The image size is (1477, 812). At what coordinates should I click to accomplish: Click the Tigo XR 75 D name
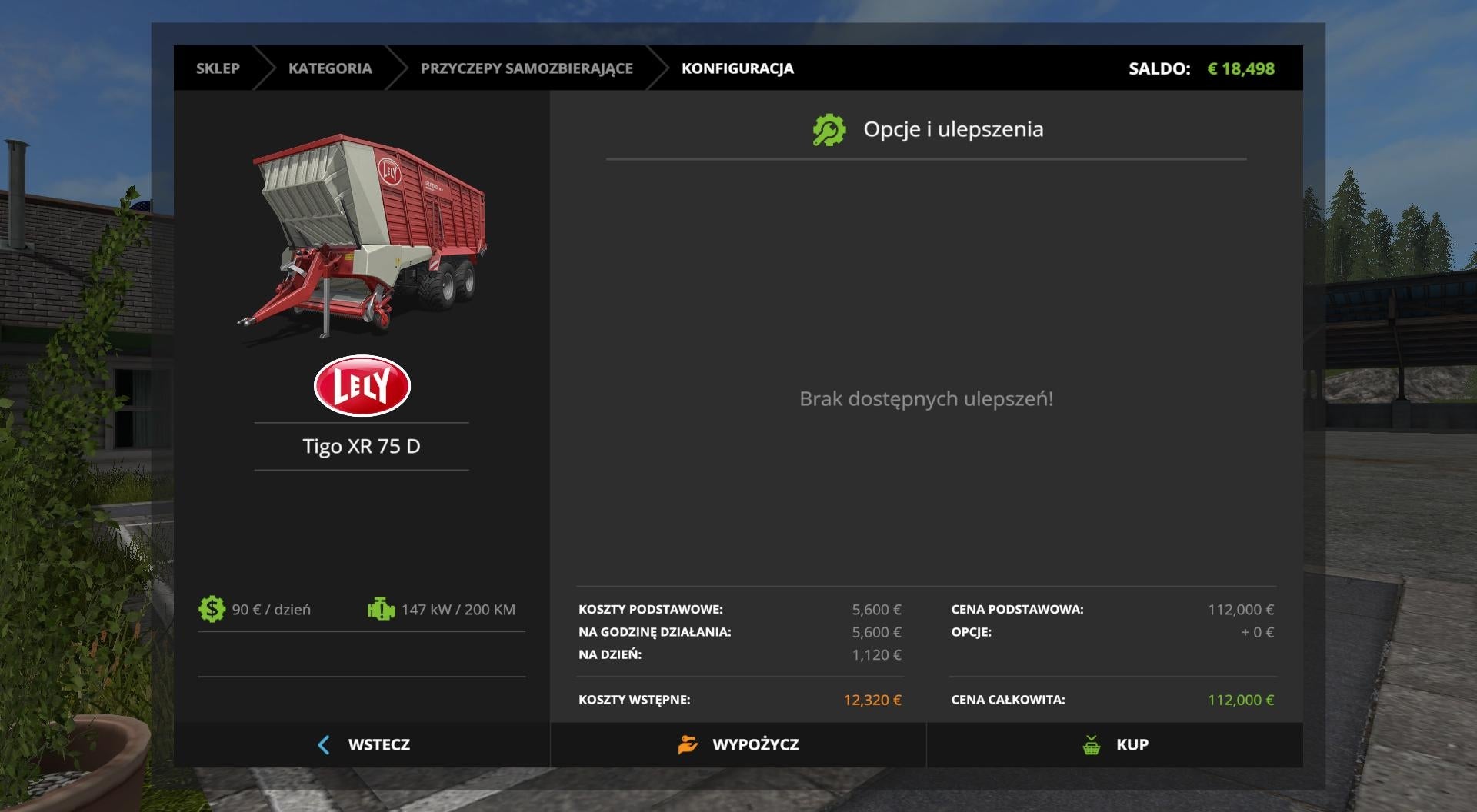362,446
